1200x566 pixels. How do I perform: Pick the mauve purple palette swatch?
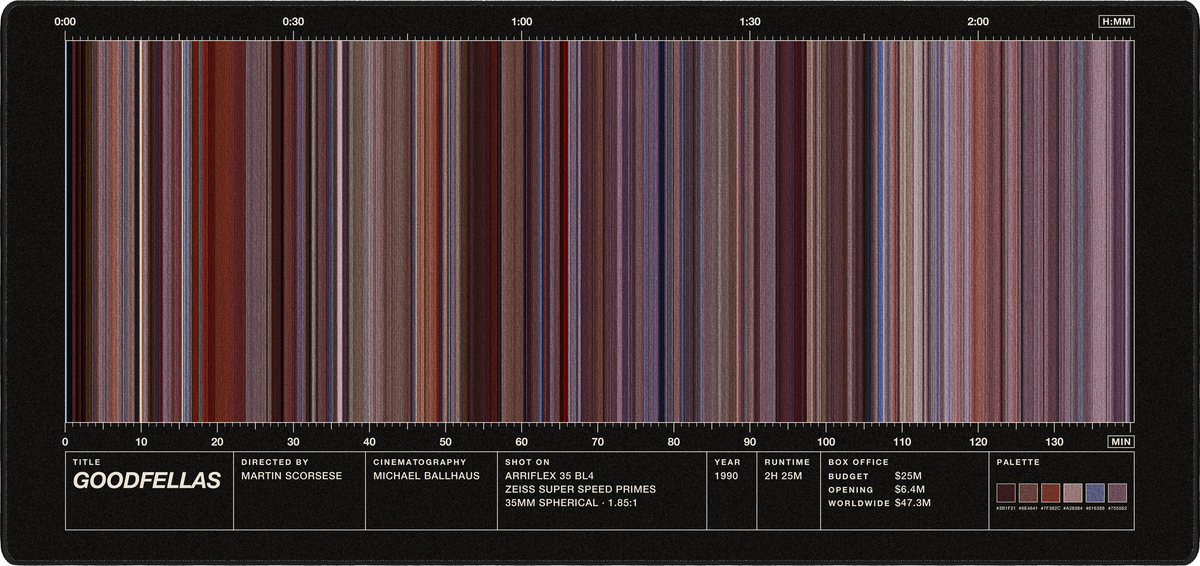[1117, 493]
